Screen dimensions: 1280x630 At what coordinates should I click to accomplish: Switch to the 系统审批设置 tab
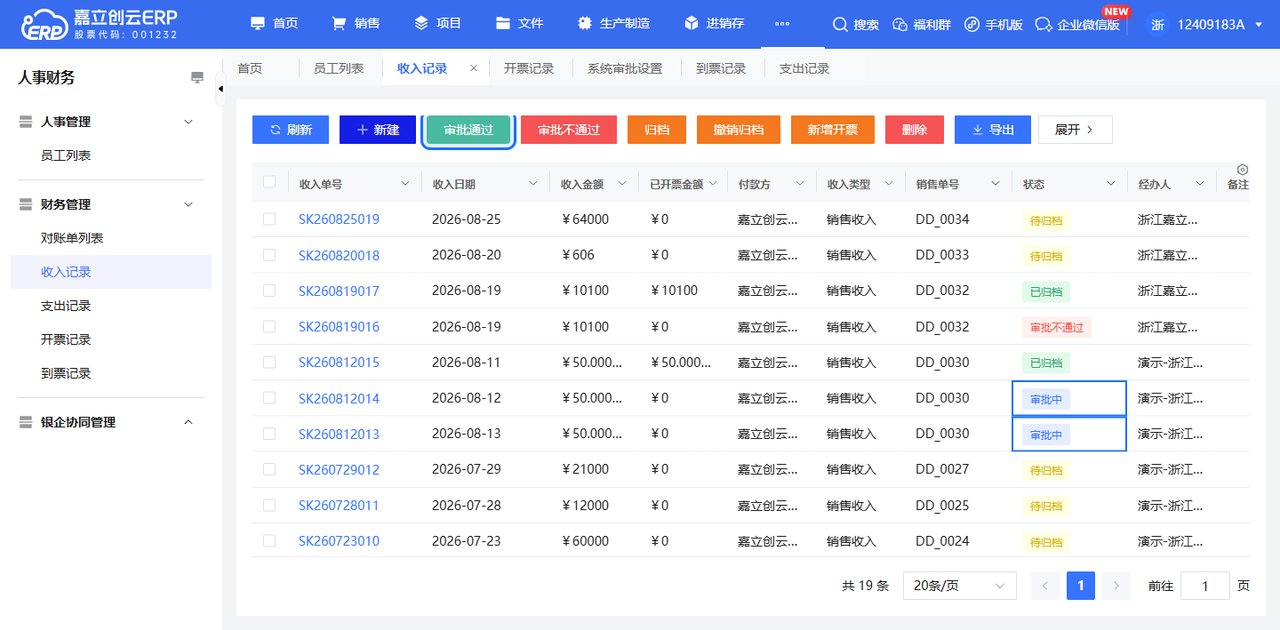(x=625, y=68)
